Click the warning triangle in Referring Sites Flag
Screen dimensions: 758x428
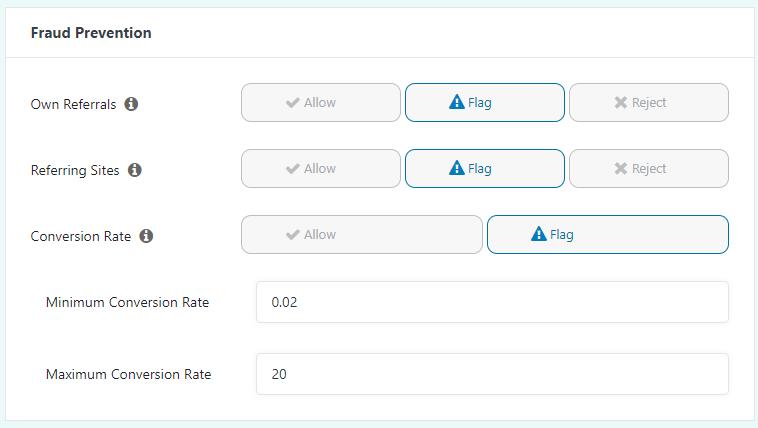456,168
